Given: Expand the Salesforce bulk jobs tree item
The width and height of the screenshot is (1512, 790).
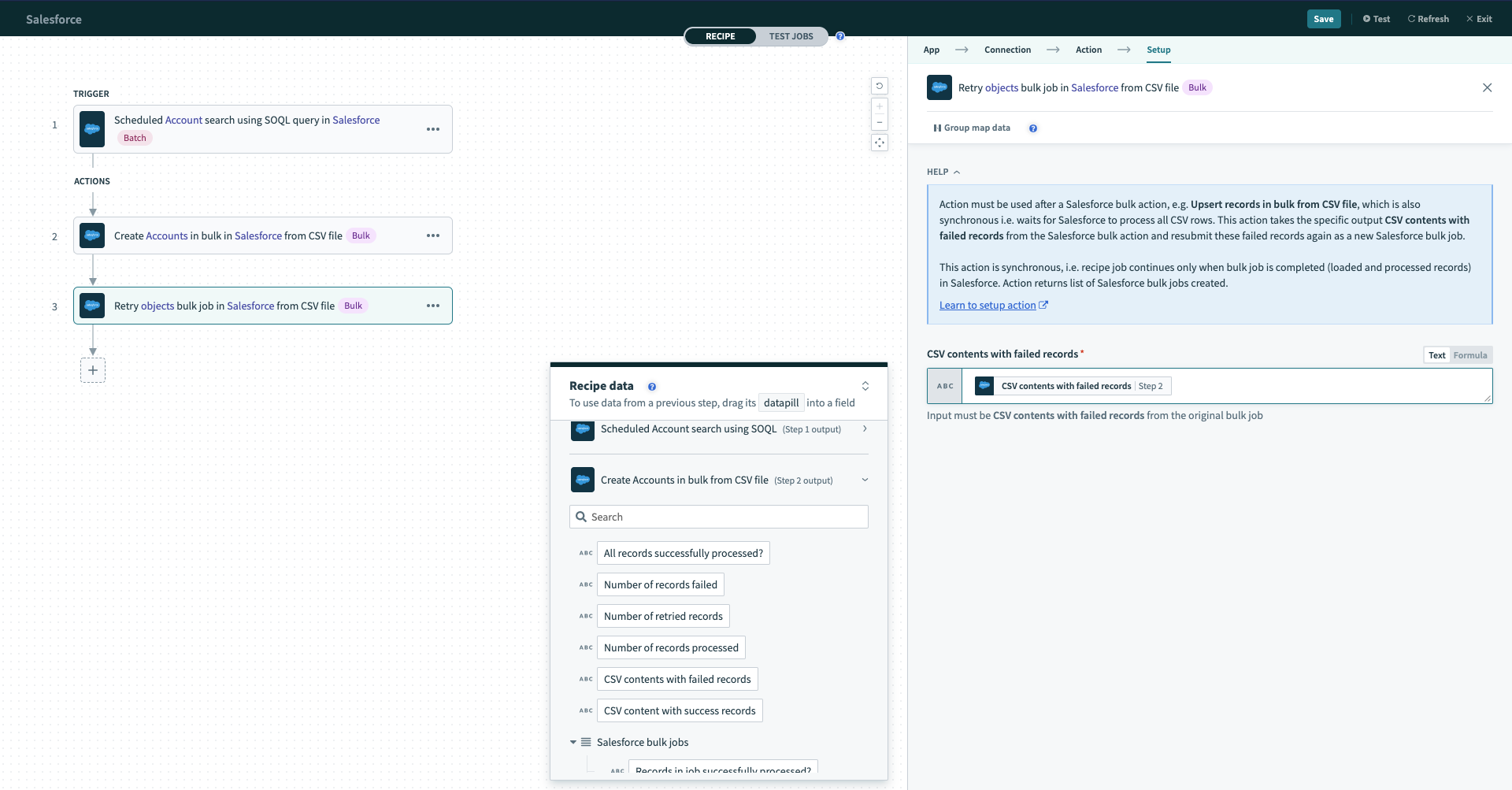Looking at the screenshot, I should tap(573, 741).
